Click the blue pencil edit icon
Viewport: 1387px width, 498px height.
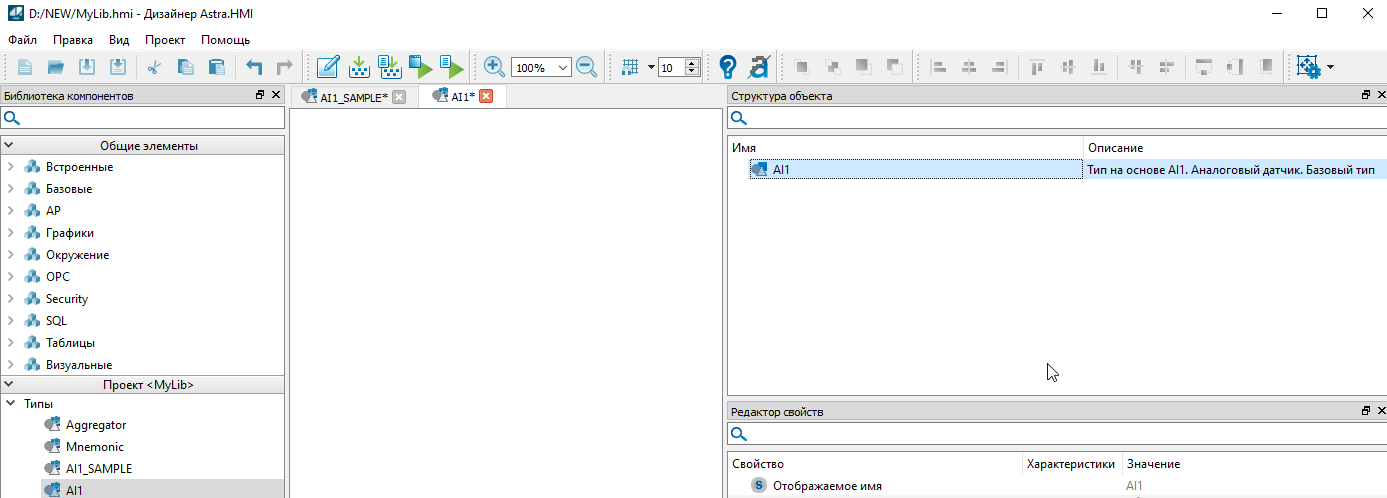(x=327, y=67)
